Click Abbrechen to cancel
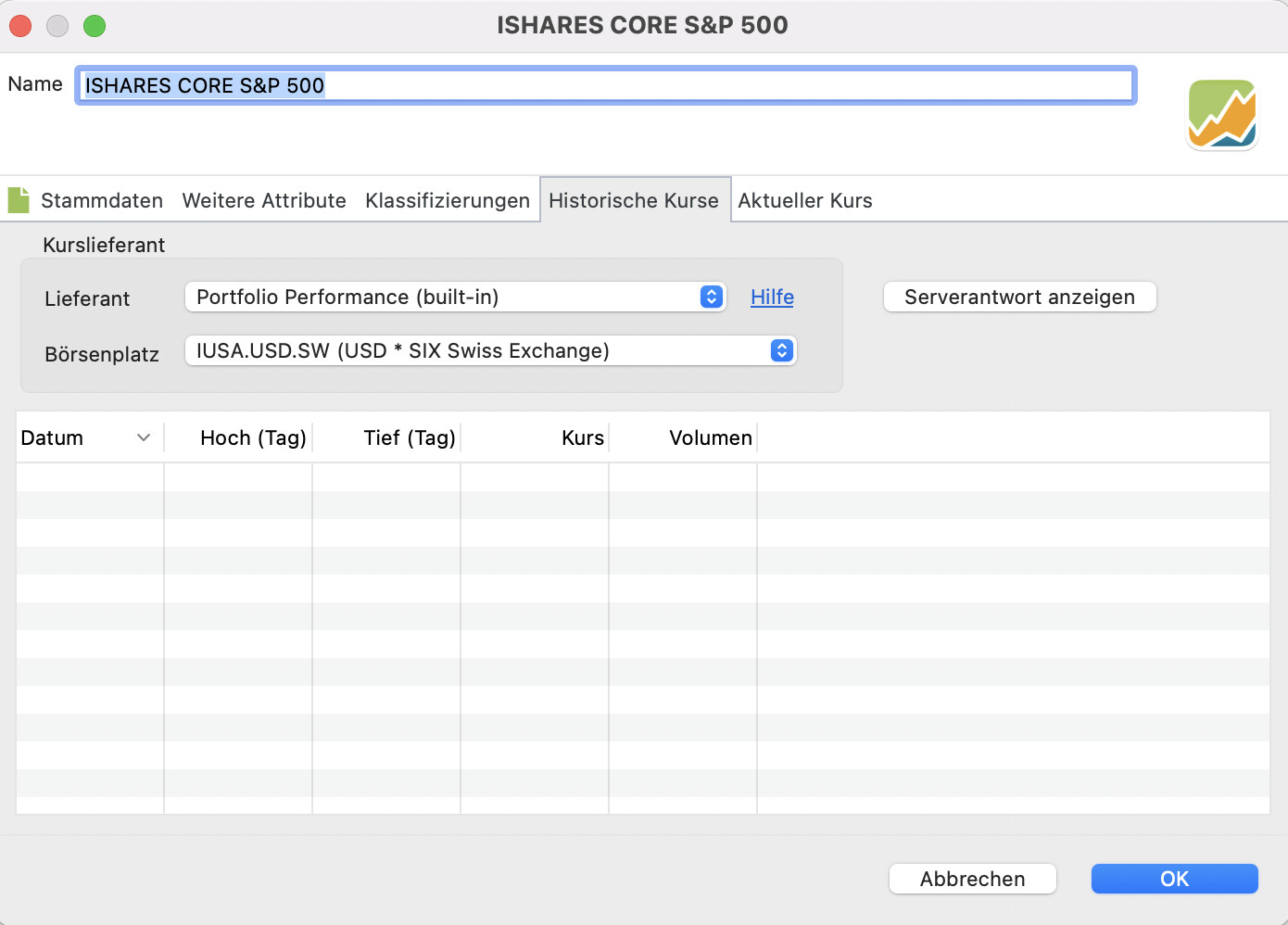1288x925 pixels. 972,879
